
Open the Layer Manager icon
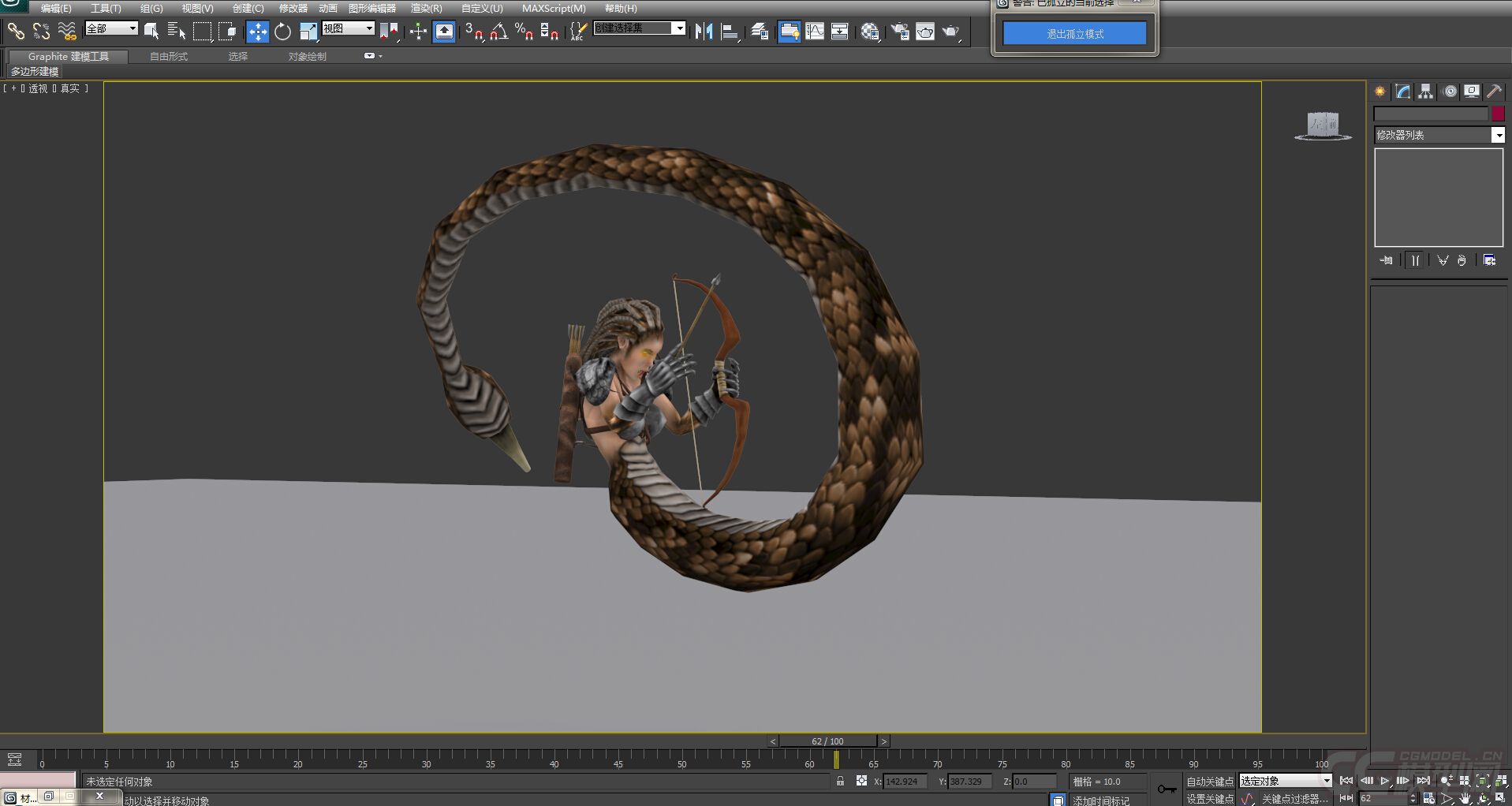point(760,32)
